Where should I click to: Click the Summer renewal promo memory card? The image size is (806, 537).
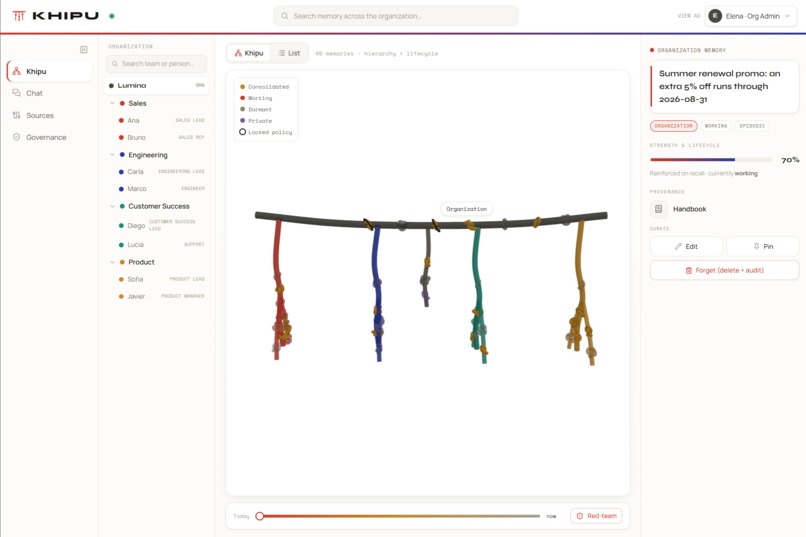724,86
